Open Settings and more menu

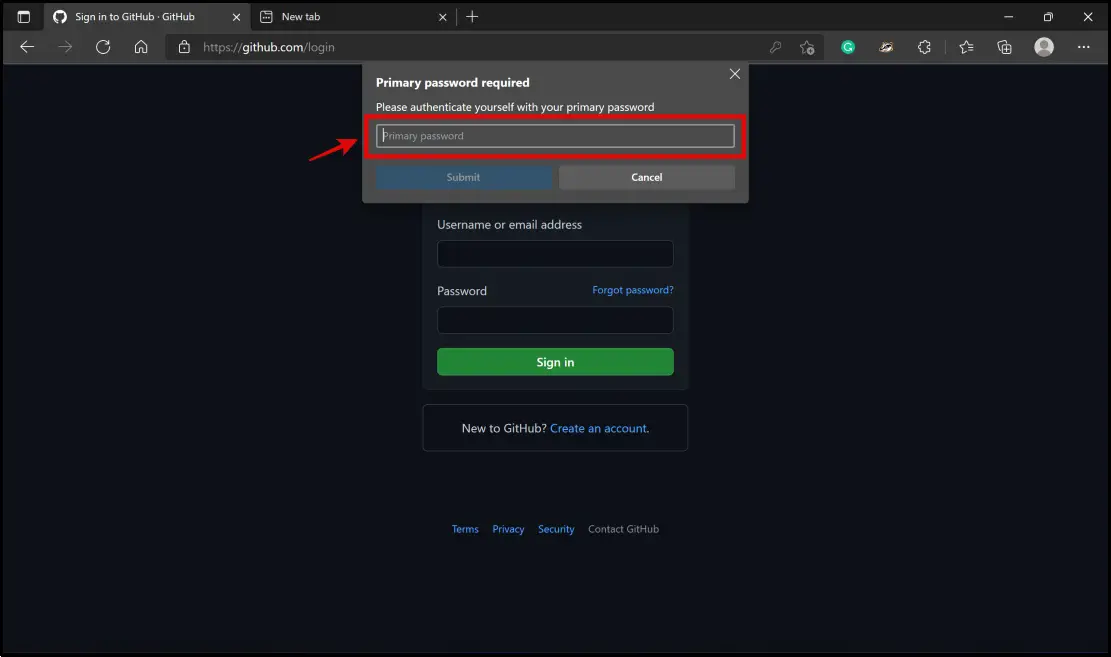1083,47
